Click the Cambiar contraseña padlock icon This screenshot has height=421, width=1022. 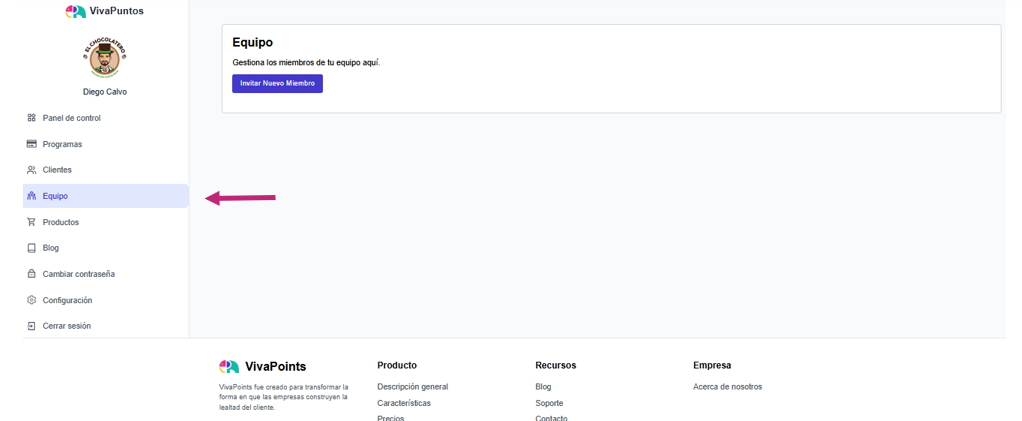[x=31, y=274]
